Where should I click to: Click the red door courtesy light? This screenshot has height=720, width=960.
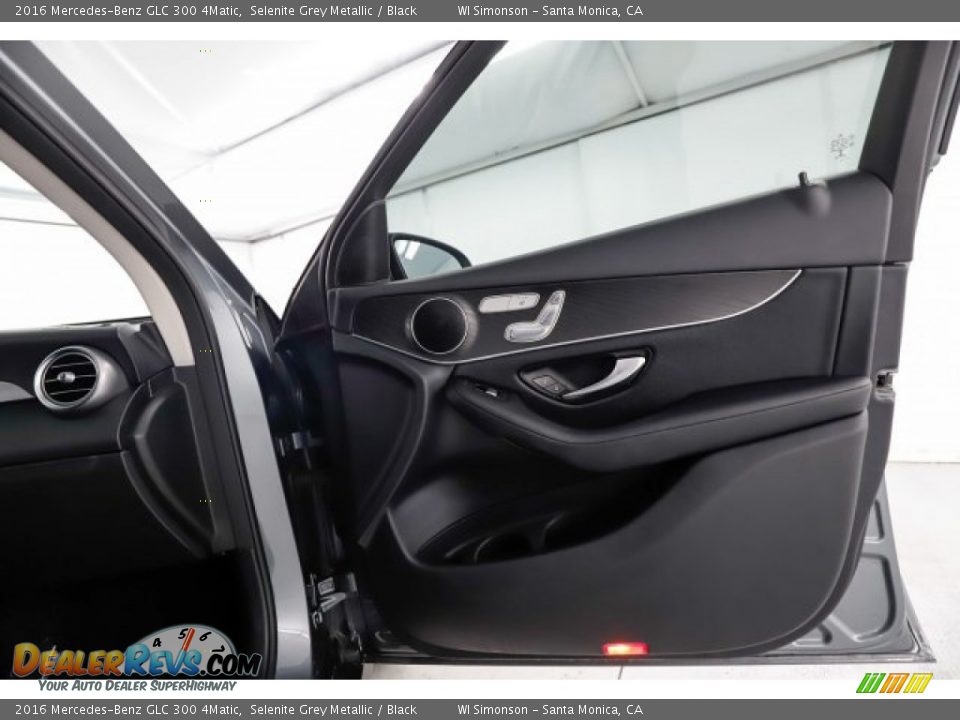625,649
